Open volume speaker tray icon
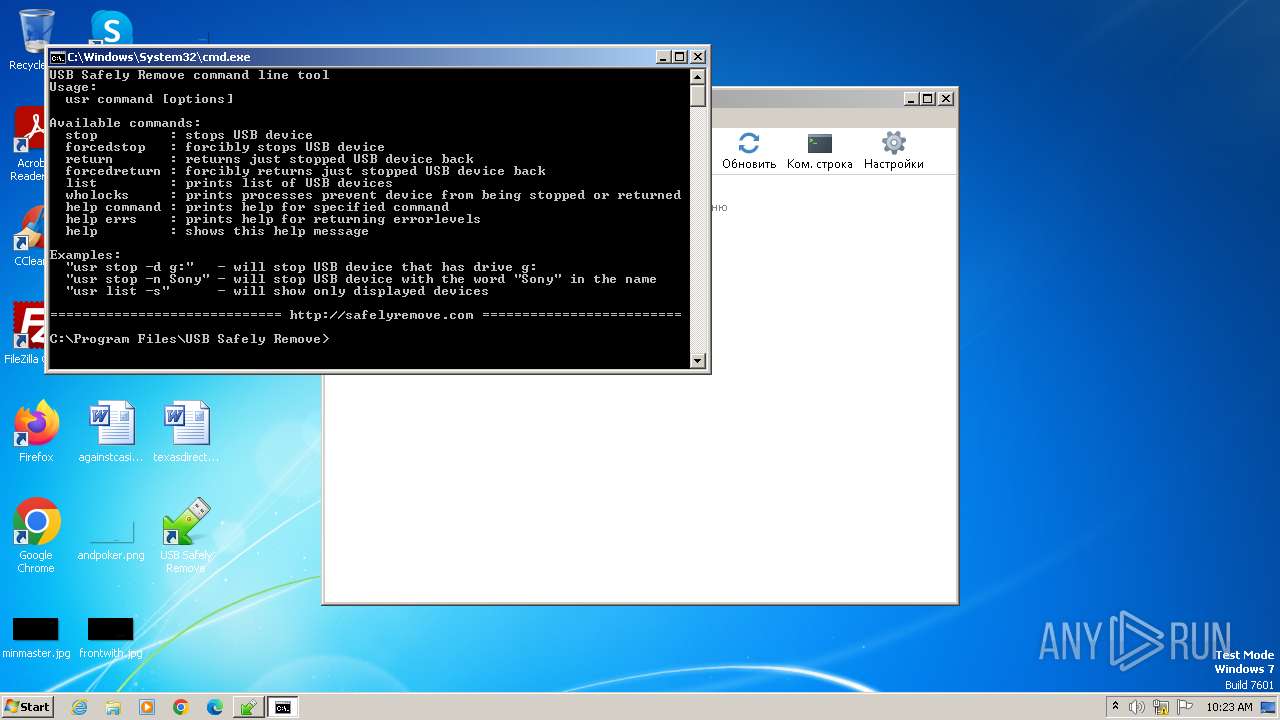The width and height of the screenshot is (1280, 720). pos(1137,707)
